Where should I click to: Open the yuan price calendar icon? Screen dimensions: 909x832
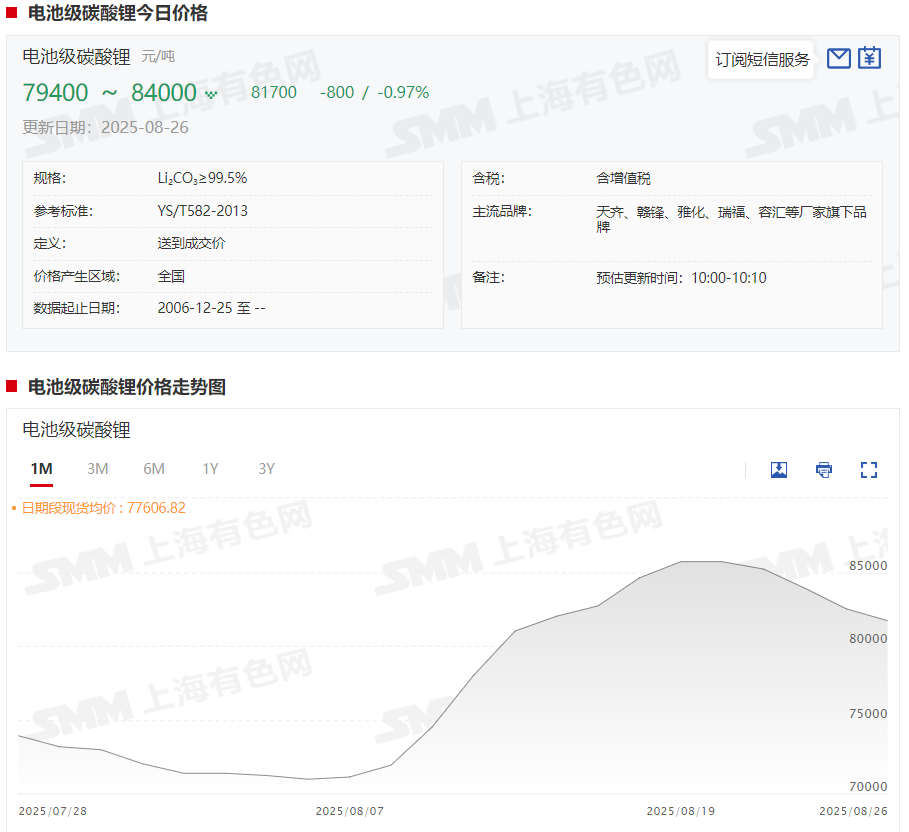click(870, 58)
